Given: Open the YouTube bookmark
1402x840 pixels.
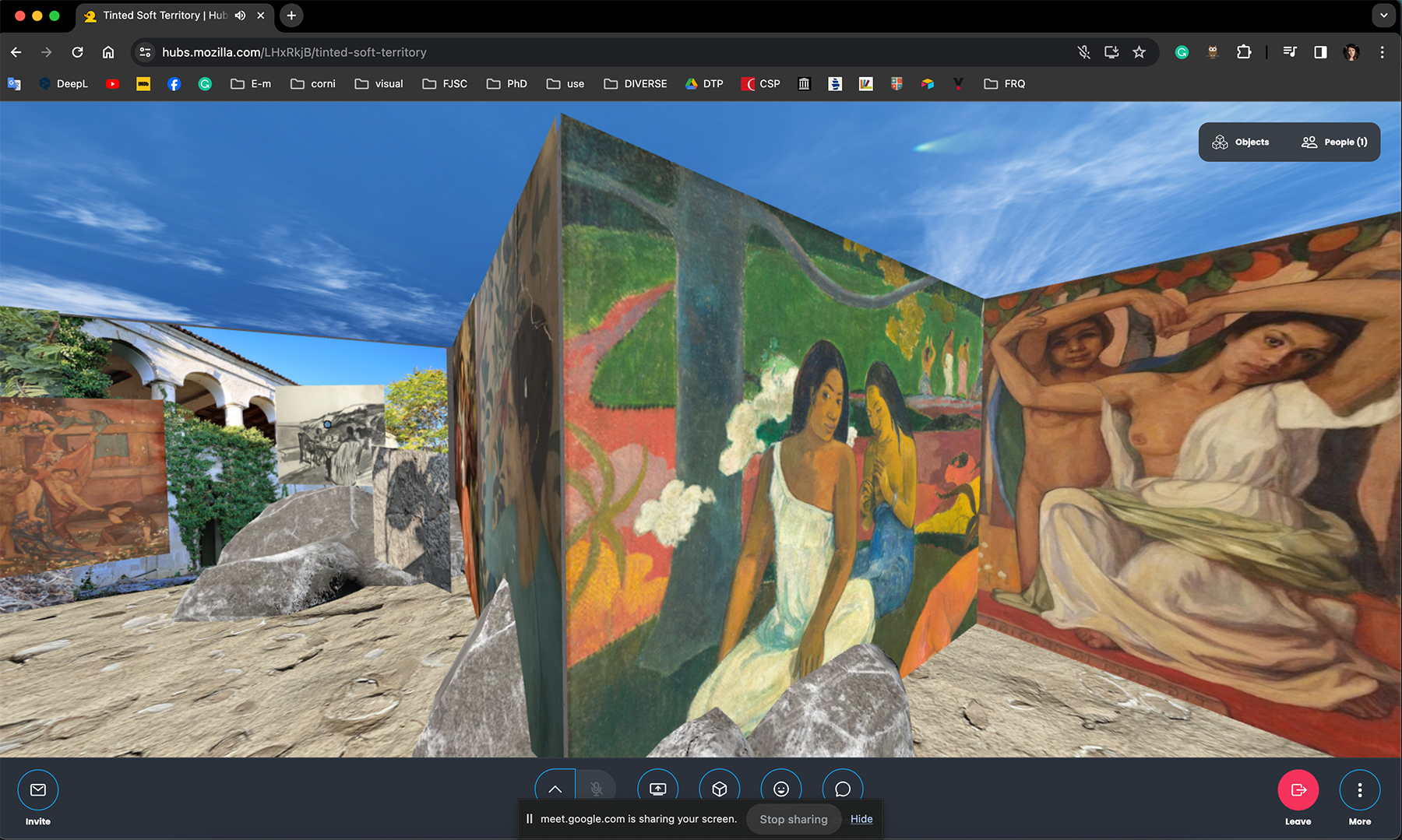Looking at the screenshot, I should click(x=113, y=84).
